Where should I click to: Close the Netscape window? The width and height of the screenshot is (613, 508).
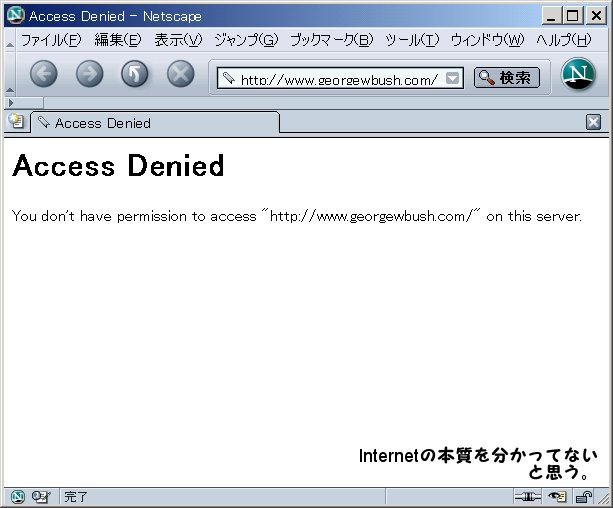click(x=596, y=16)
